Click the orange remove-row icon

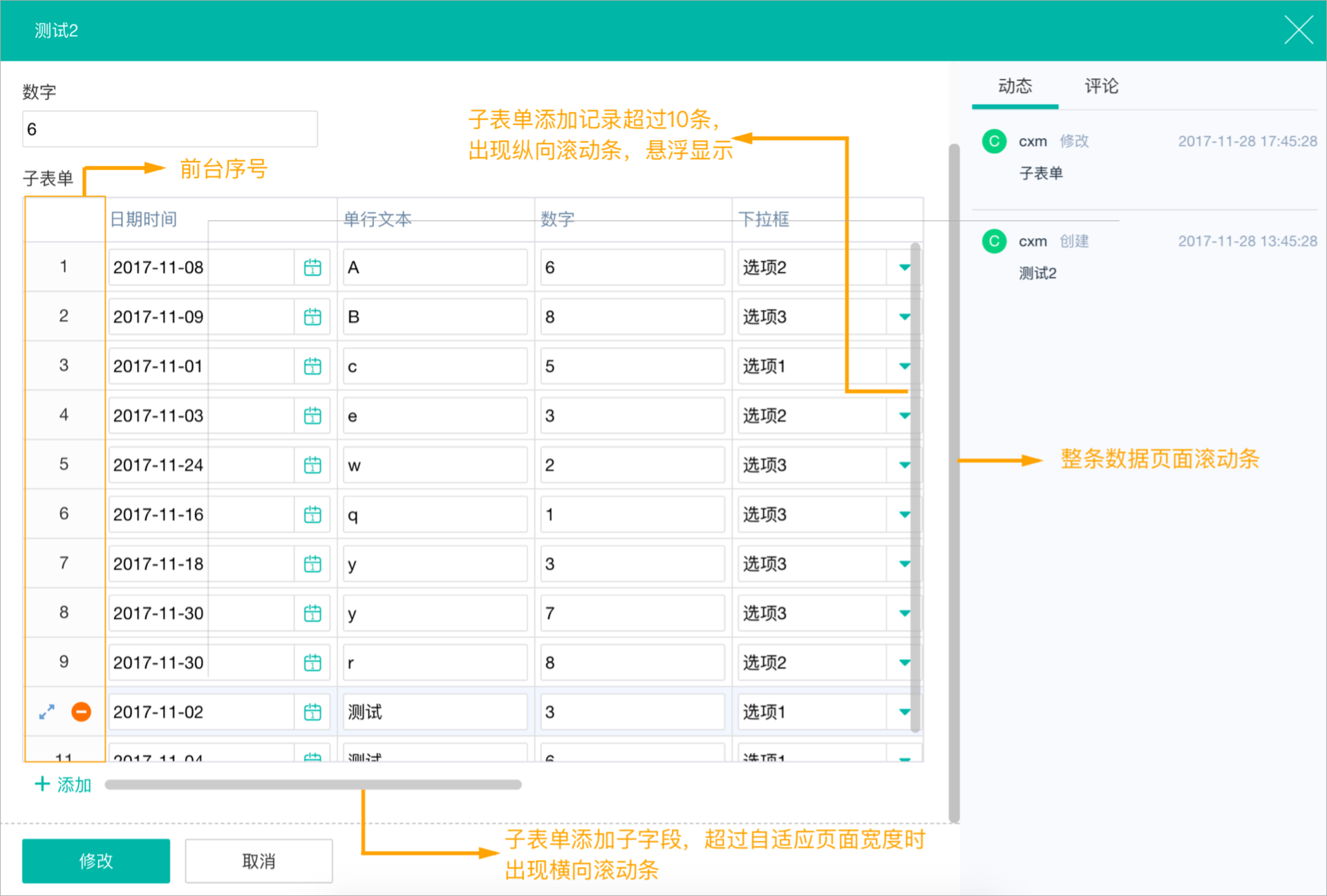(x=81, y=712)
